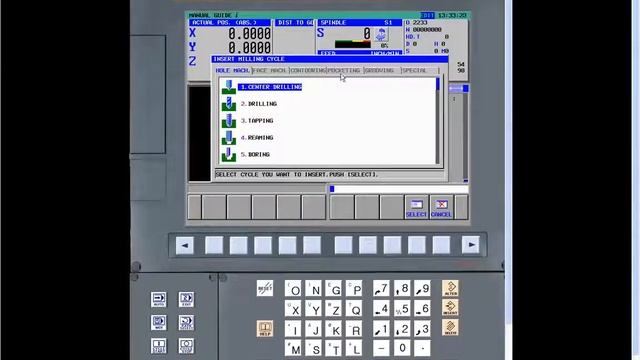Tap the N address key
This screenshot has width=640, height=360.
pos(313,289)
